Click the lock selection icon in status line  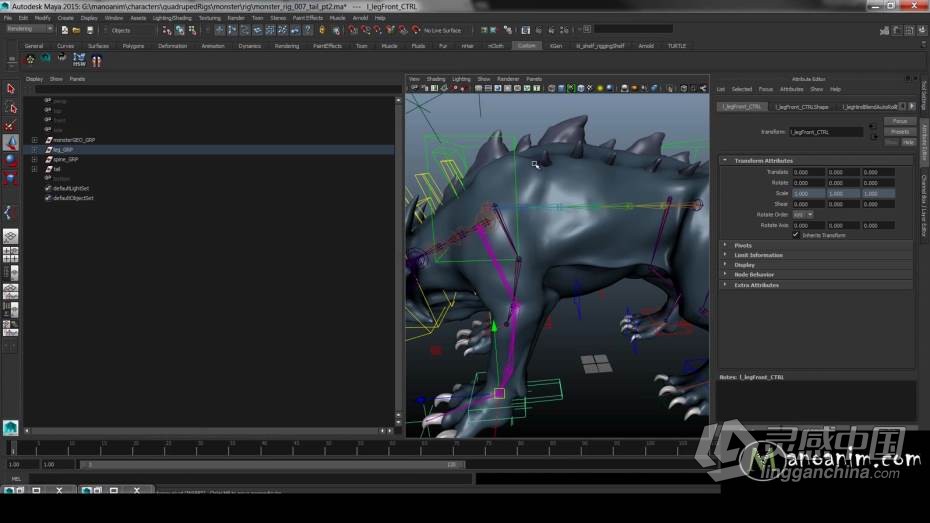tap(322, 30)
